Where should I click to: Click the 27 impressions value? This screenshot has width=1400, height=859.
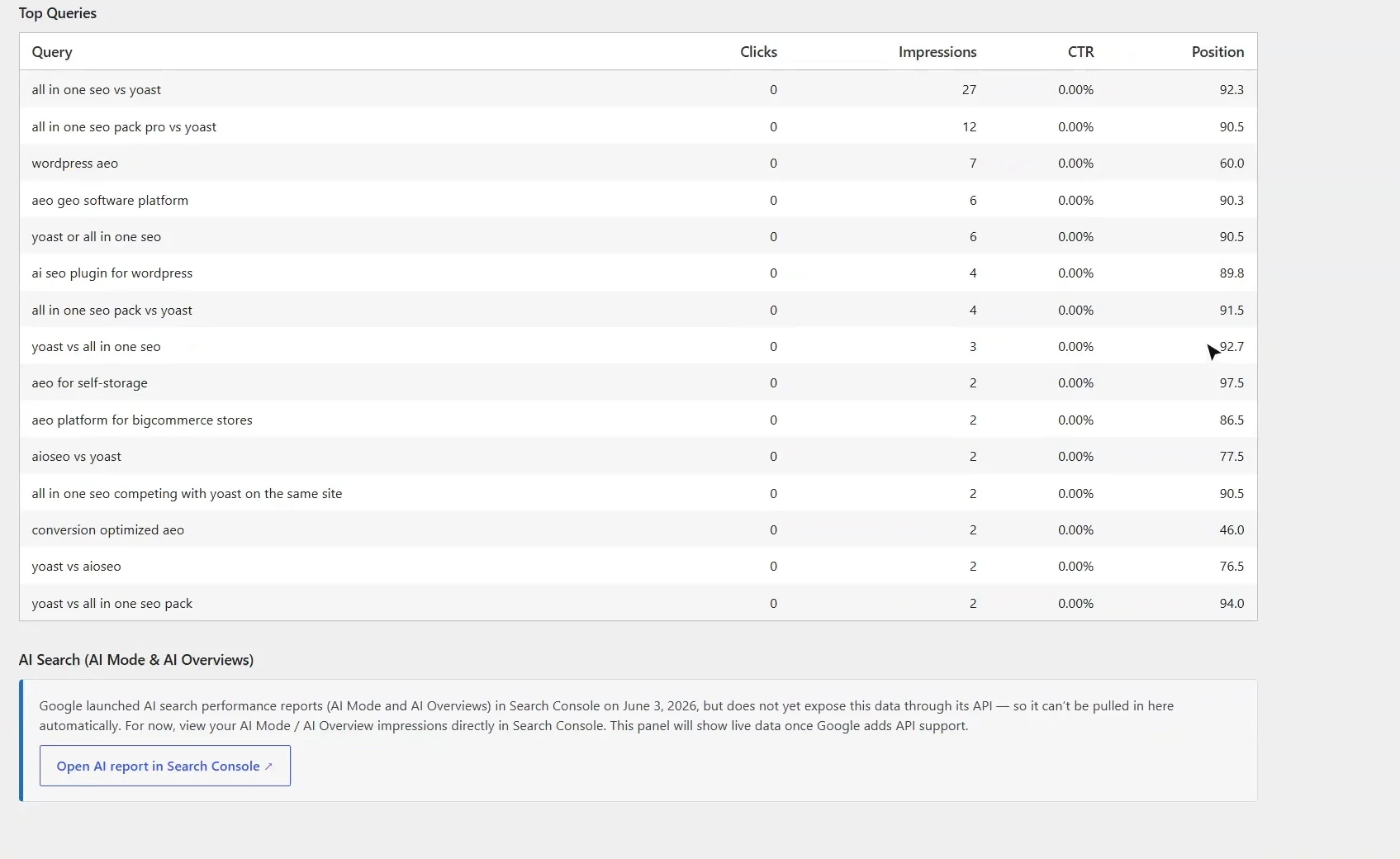pos(969,90)
